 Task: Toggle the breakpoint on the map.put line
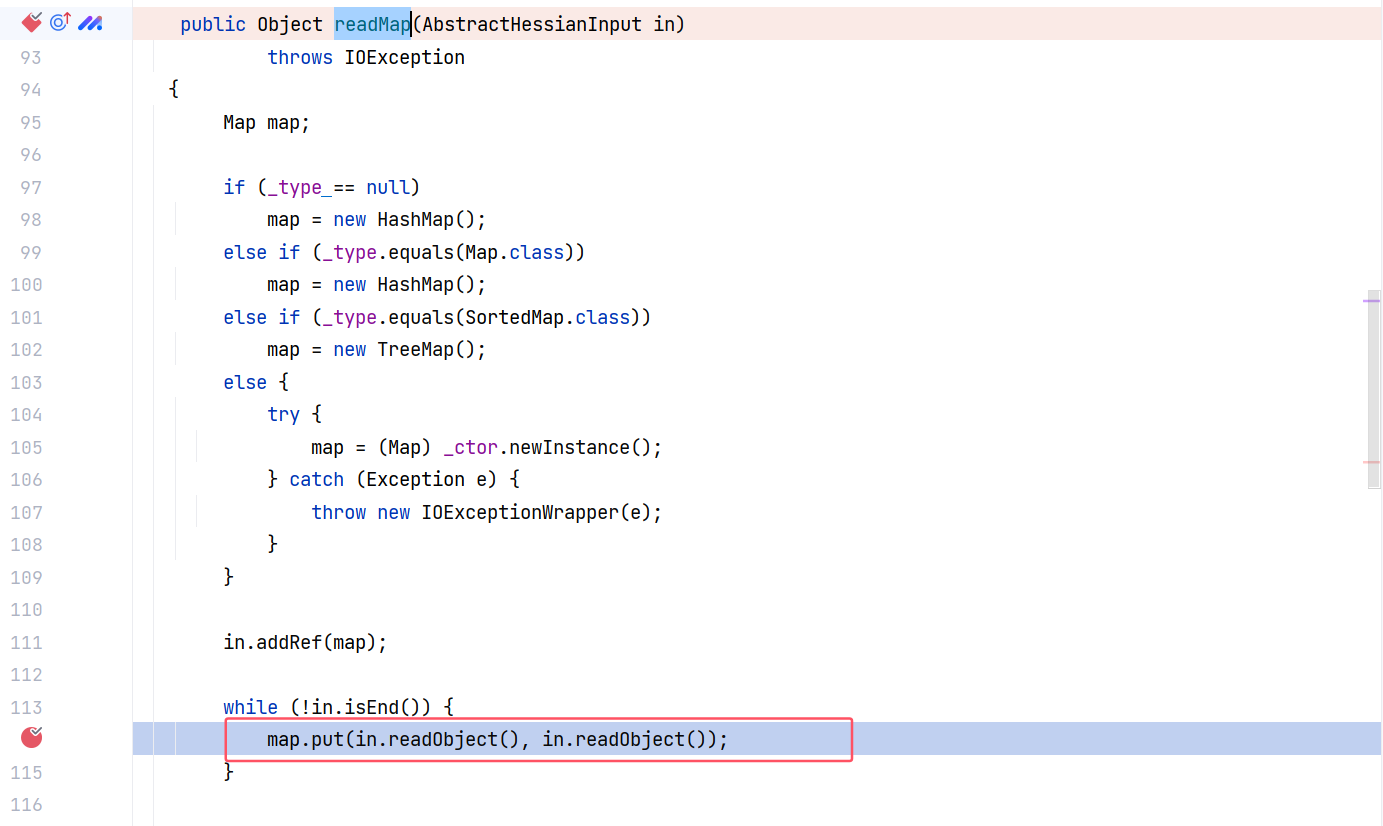31,738
